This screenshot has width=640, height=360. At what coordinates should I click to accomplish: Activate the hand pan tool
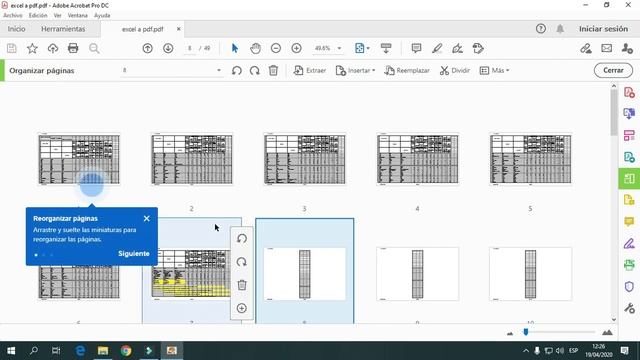(x=256, y=48)
